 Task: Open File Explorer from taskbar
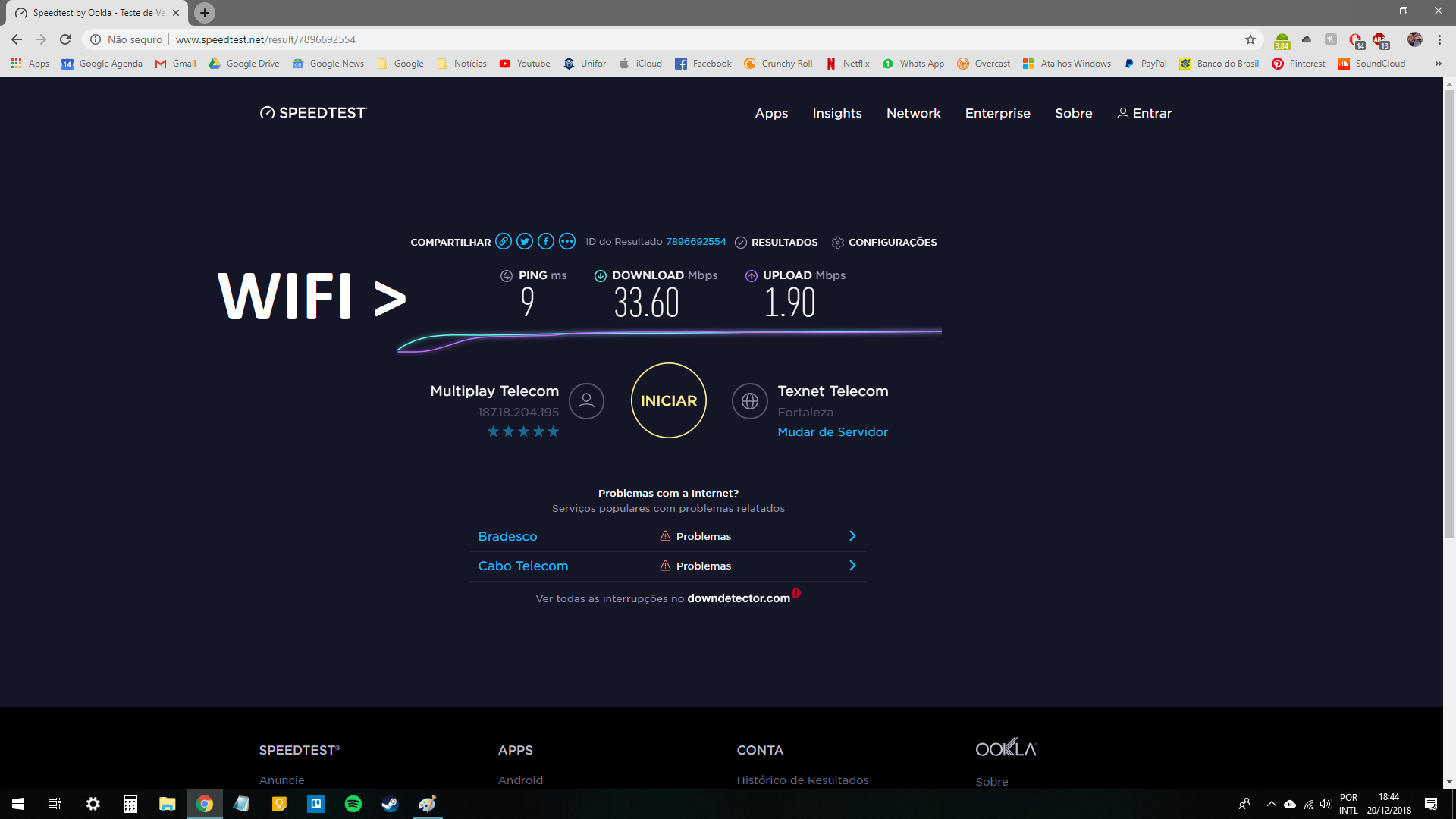coord(168,804)
